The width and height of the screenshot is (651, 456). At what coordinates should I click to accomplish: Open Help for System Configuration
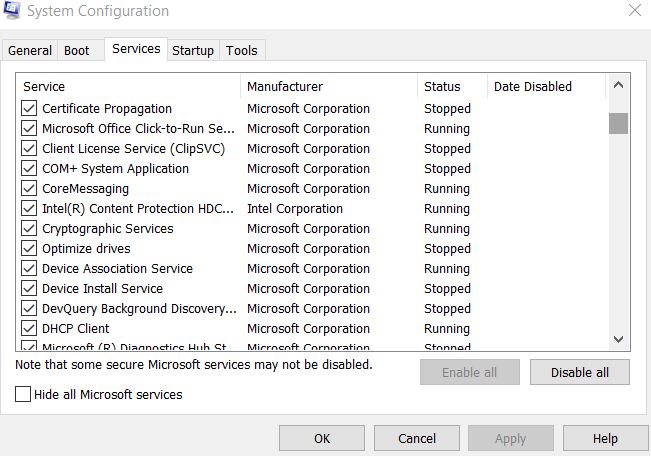605,438
